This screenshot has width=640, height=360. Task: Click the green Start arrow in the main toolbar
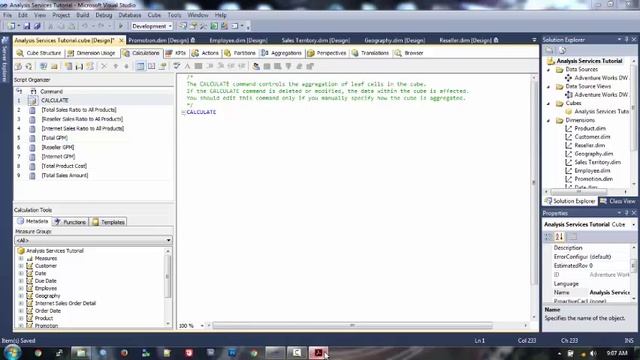(121, 26)
